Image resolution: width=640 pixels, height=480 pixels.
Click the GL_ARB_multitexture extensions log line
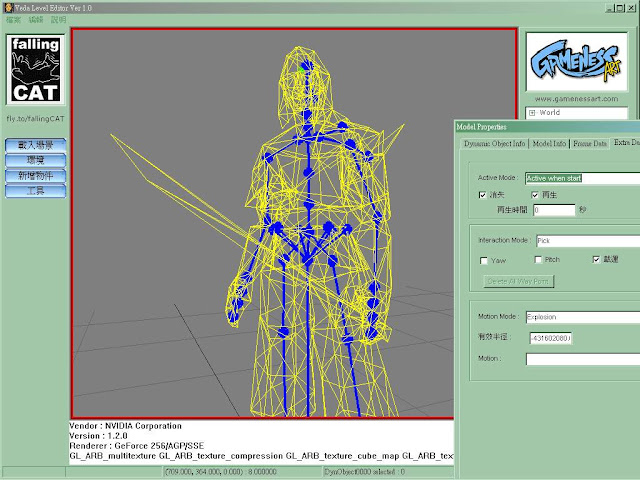[261, 456]
